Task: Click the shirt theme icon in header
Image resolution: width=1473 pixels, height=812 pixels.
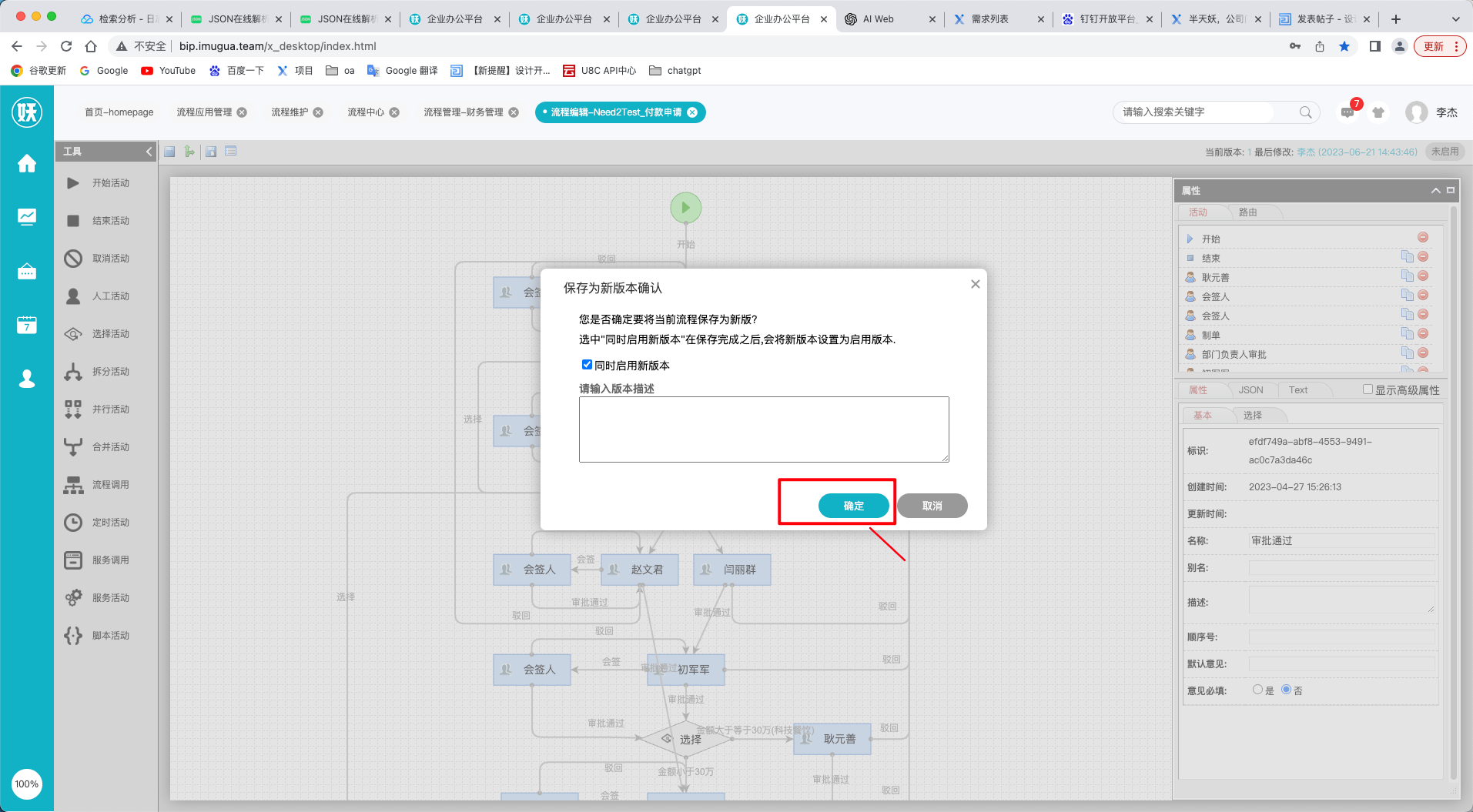Action: point(1378,112)
